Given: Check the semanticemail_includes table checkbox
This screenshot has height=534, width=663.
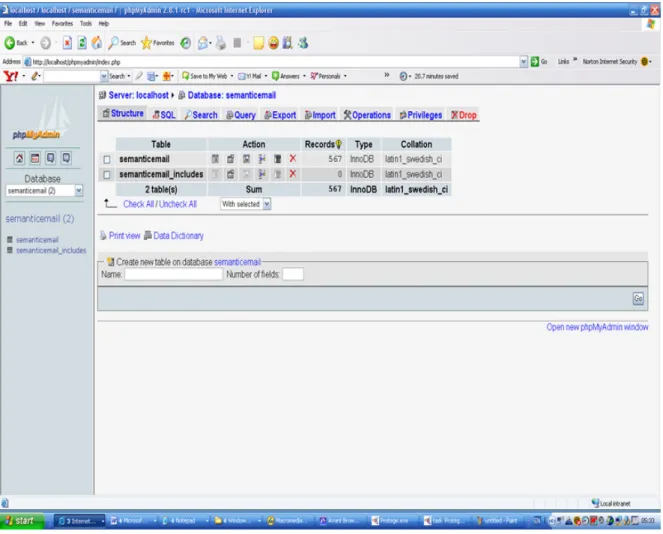Looking at the screenshot, I should click(x=107, y=175).
